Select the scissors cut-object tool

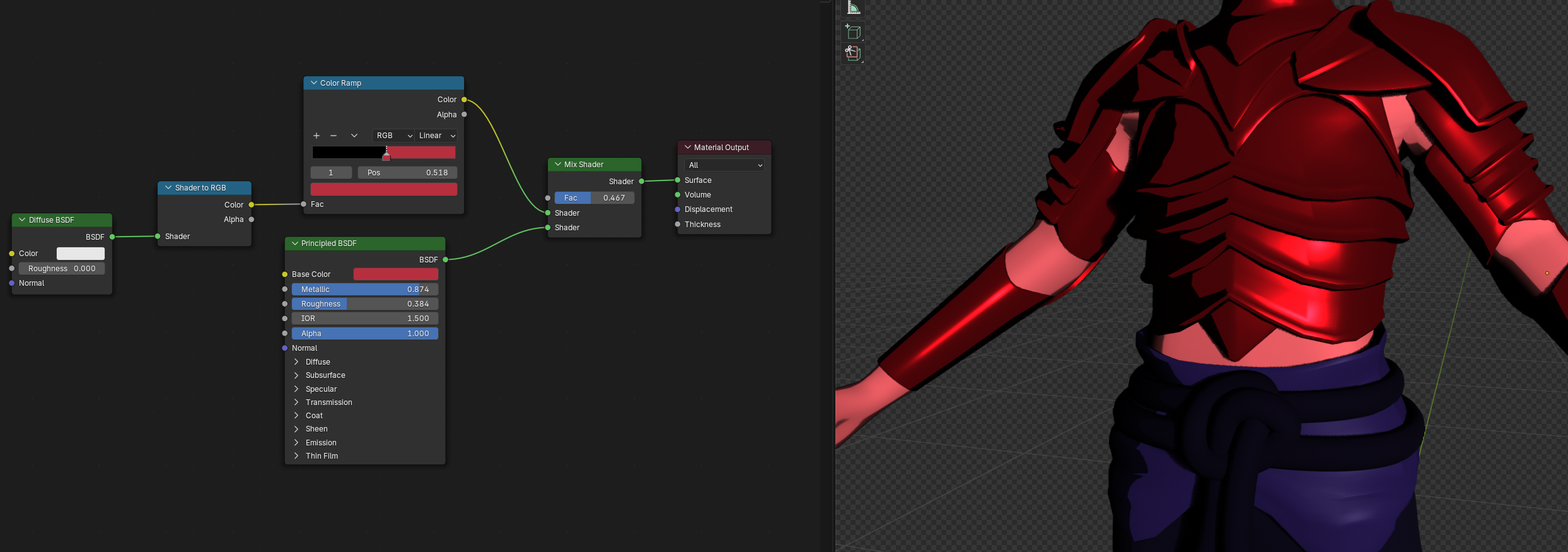[x=853, y=53]
